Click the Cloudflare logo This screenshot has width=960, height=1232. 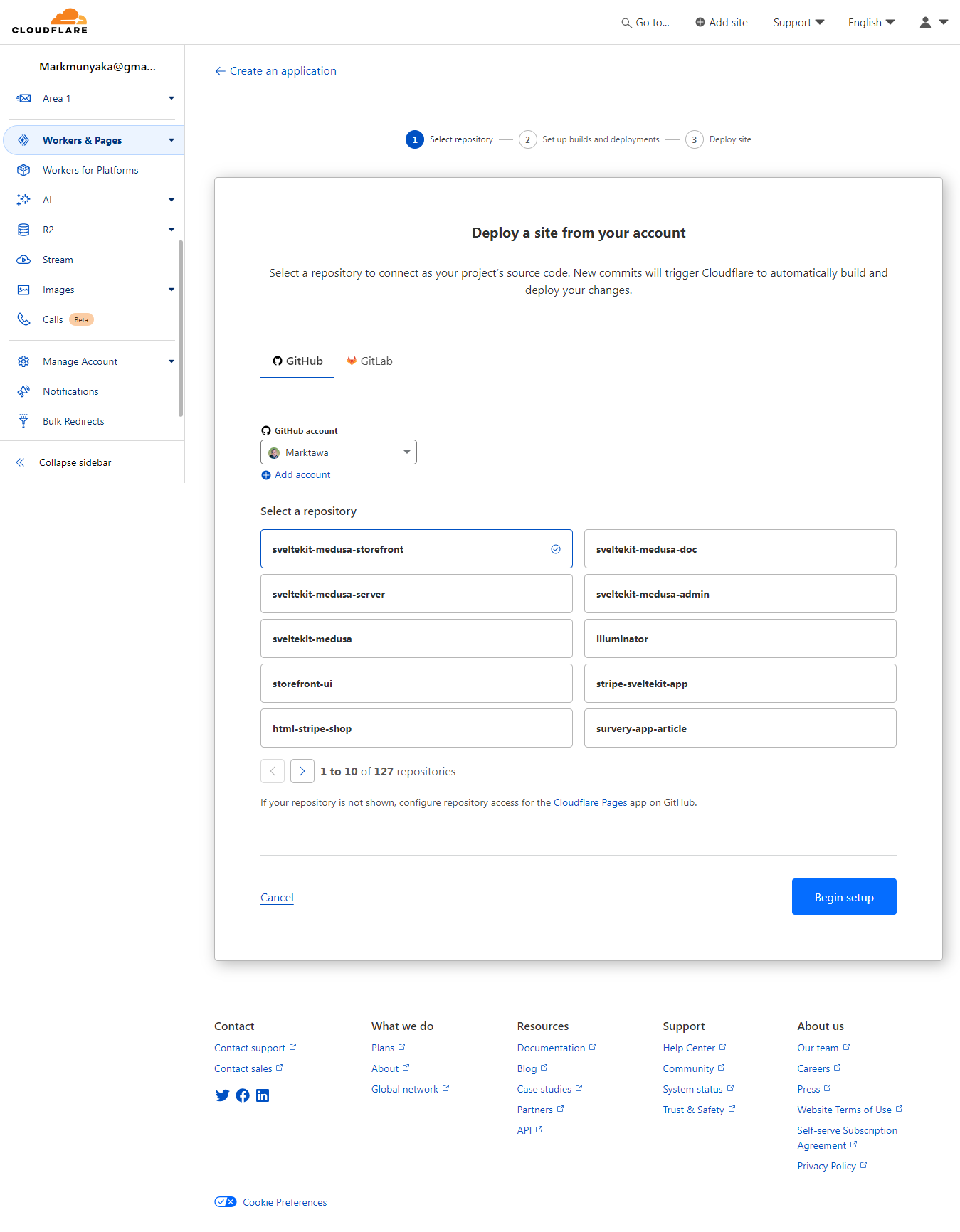[x=50, y=21]
